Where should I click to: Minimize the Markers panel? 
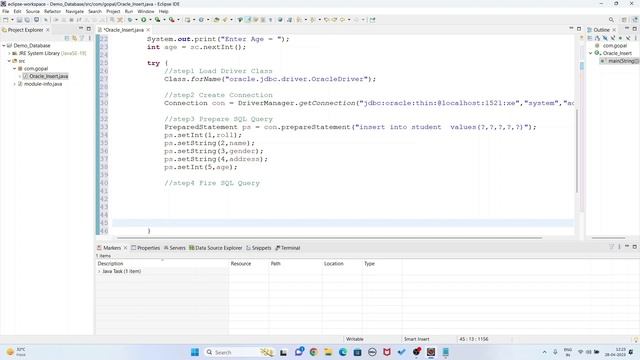tap(627, 247)
